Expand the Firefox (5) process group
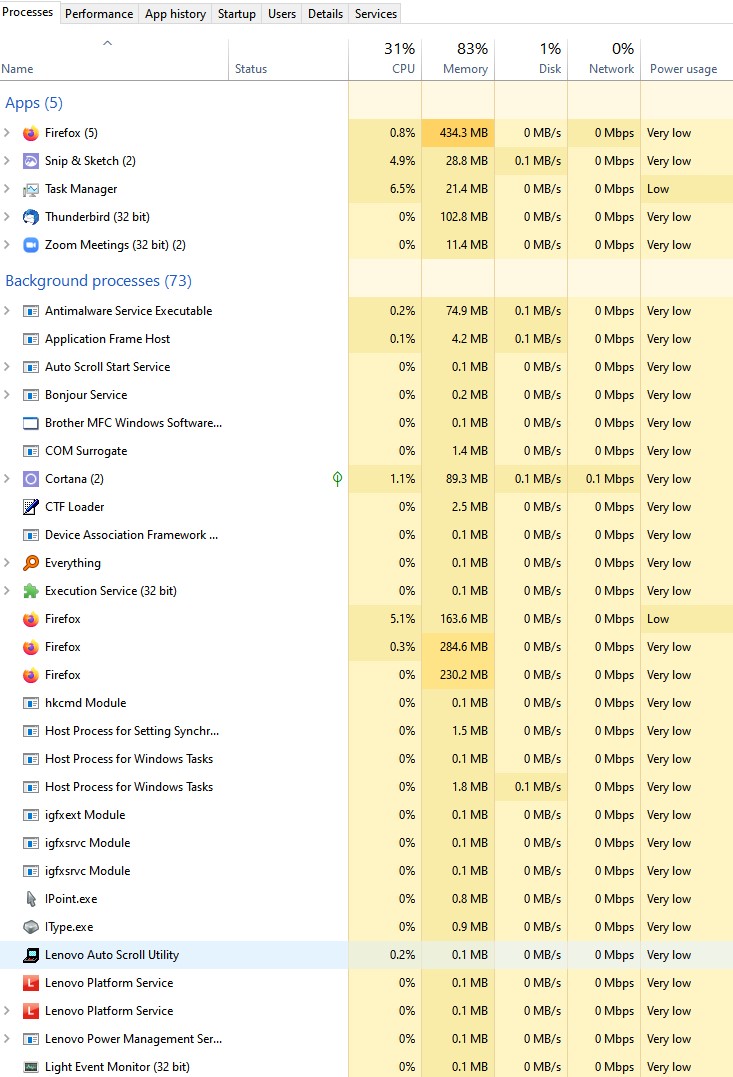Screen dimensions: 733x1077 tap(8, 133)
